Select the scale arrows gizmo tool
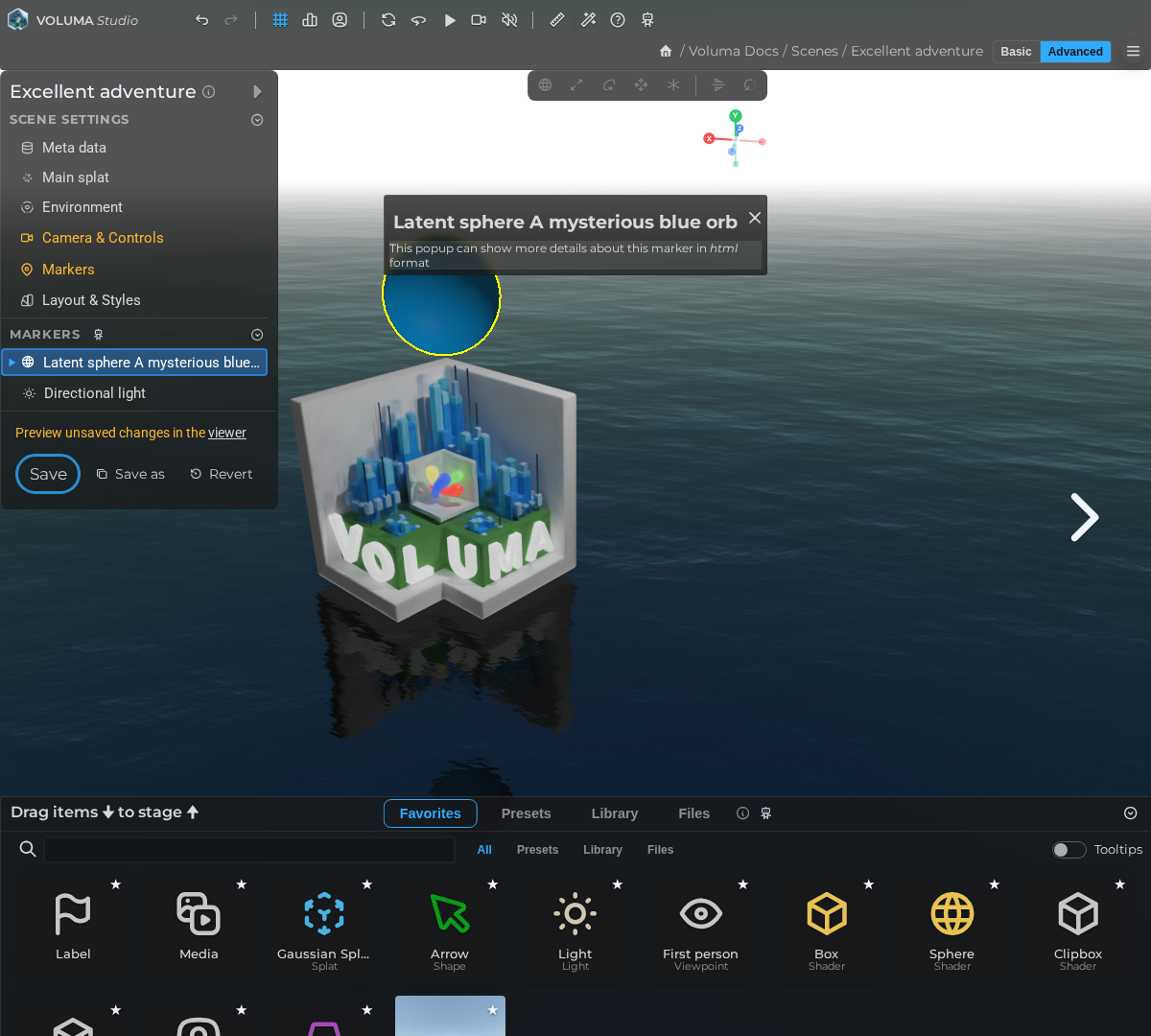This screenshot has width=1151, height=1036. 576,84
